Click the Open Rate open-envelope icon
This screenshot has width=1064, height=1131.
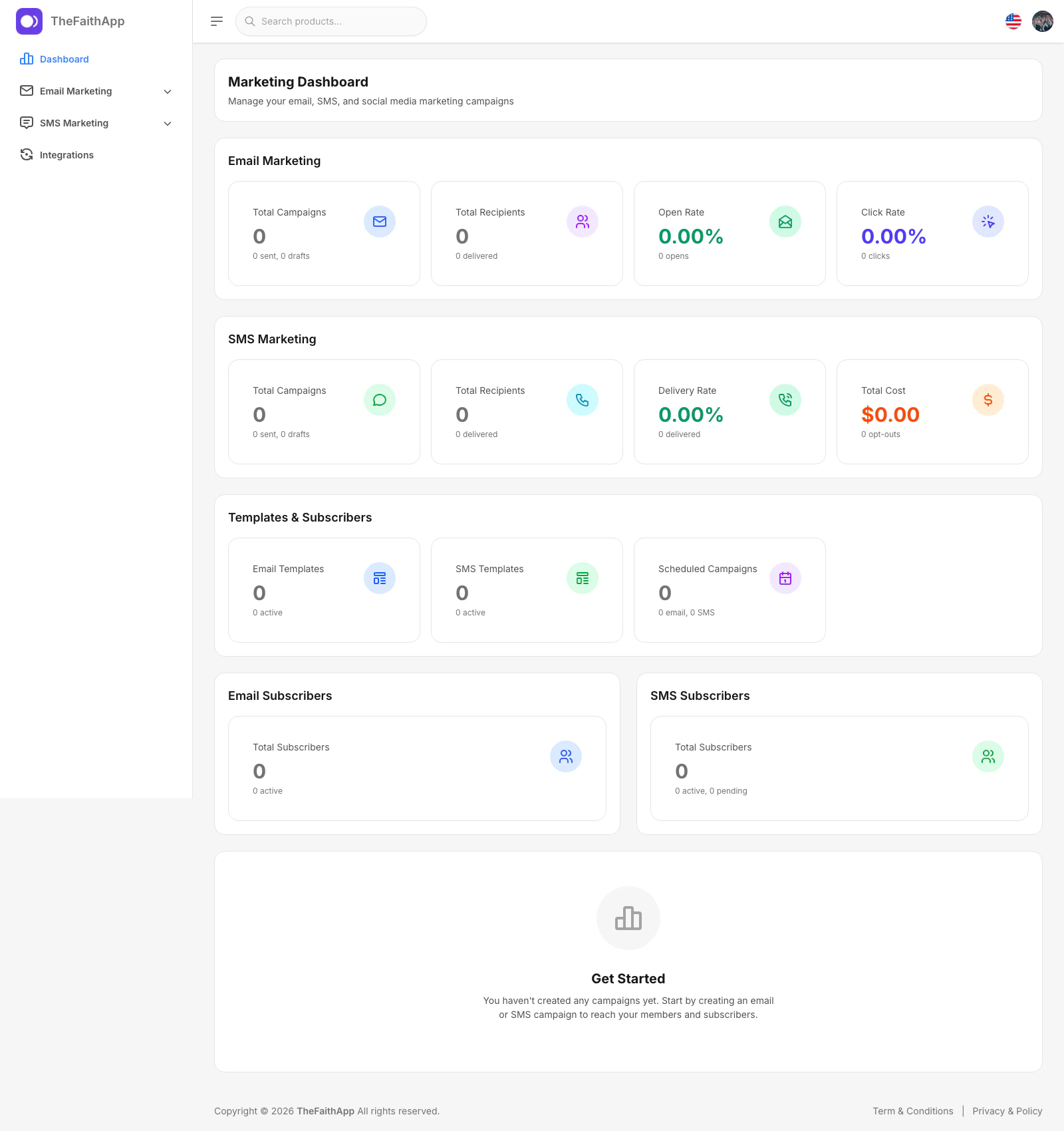click(x=785, y=222)
